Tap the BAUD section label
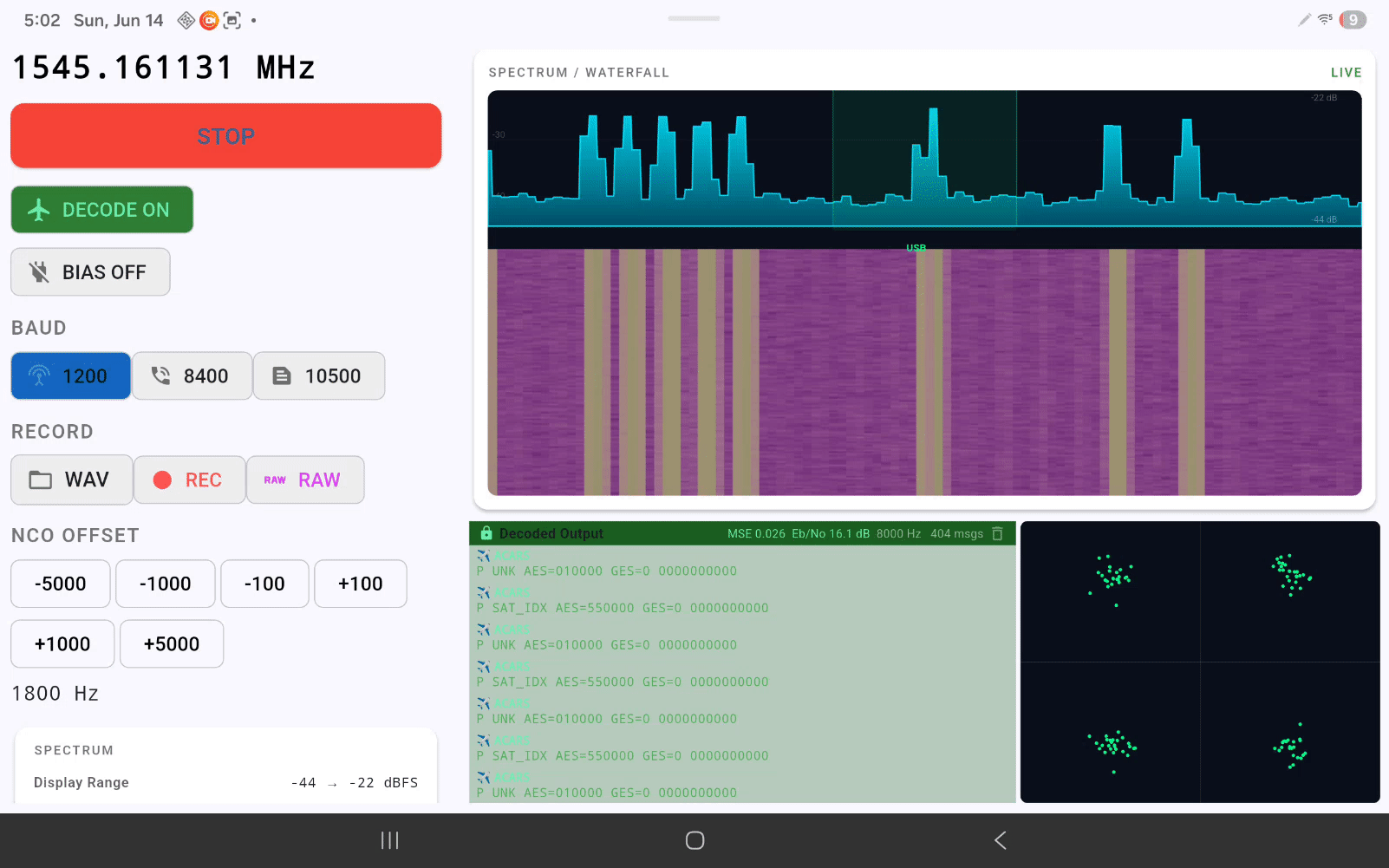The width and height of the screenshot is (1389, 868). pyautogui.click(x=39, y=328)
